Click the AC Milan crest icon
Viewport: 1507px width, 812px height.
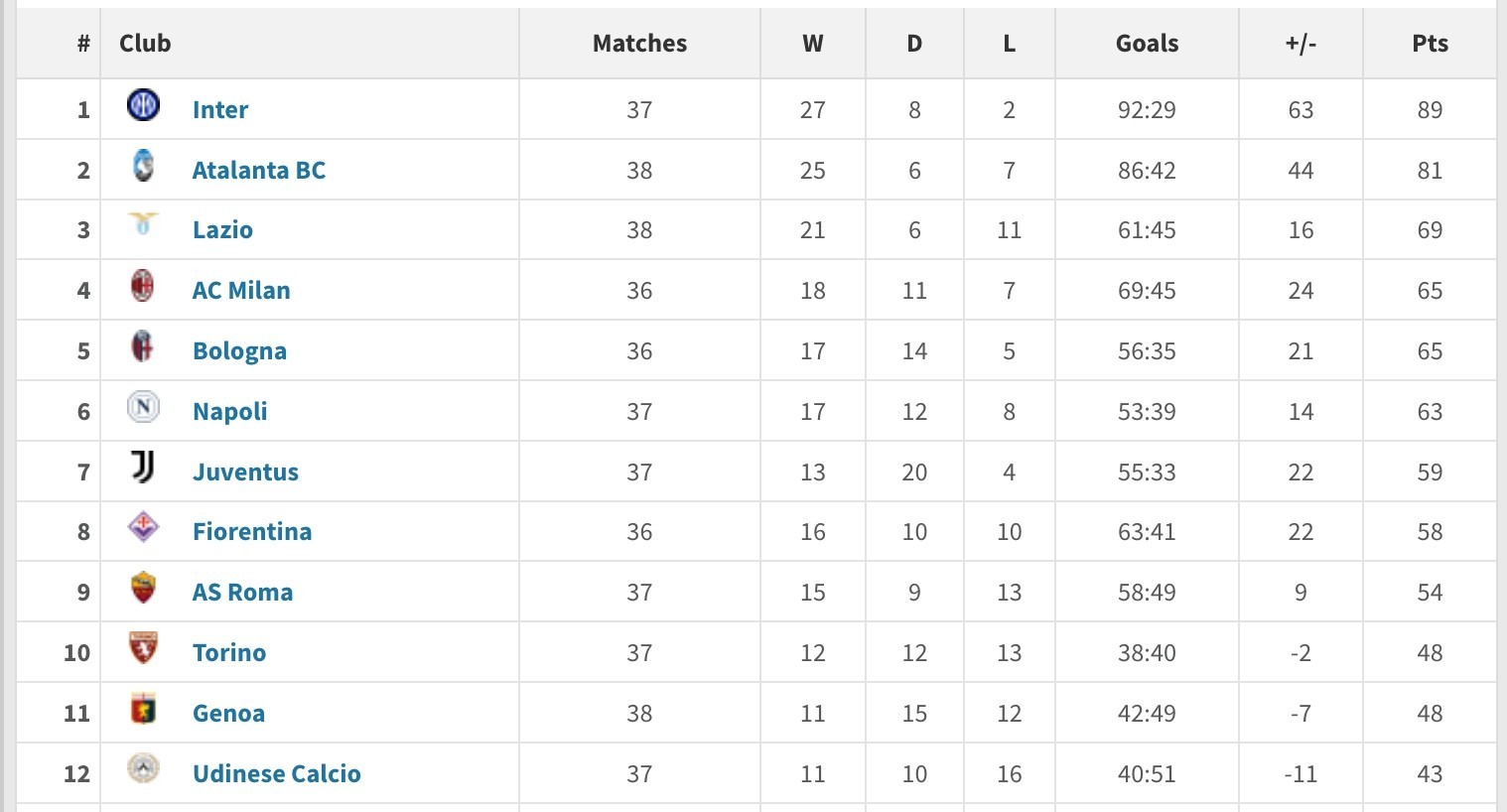point(143,286)
